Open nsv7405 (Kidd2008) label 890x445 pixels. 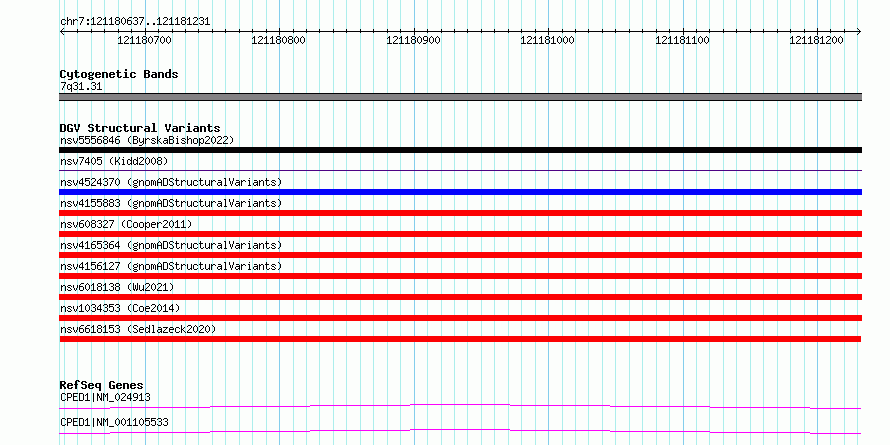[114, 161]
